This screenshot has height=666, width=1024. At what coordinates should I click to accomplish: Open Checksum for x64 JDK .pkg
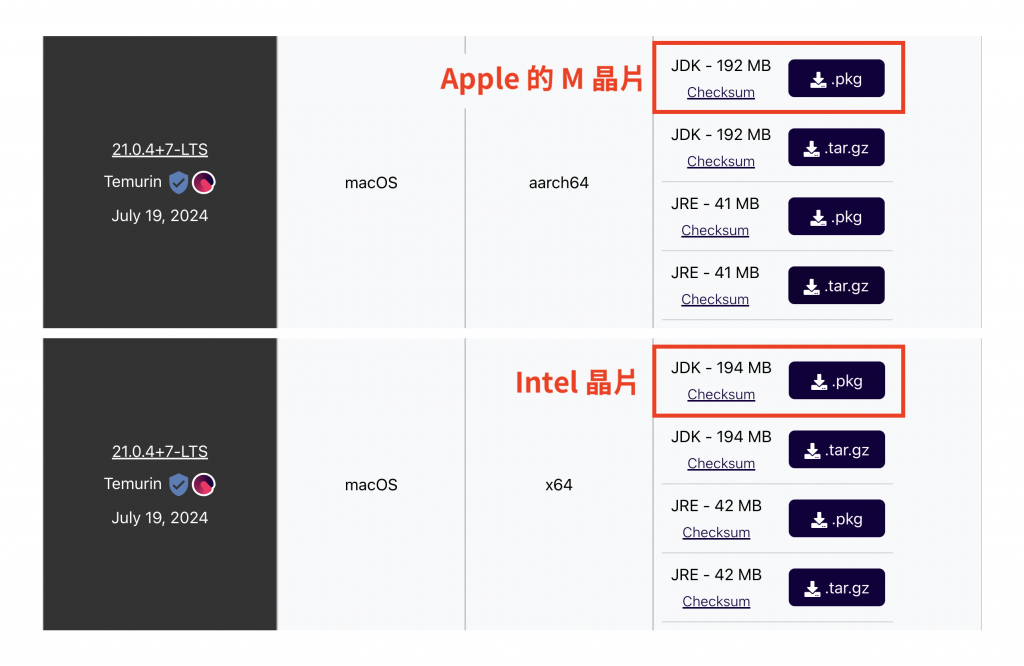pyautogui.click(x=721, y=394)
